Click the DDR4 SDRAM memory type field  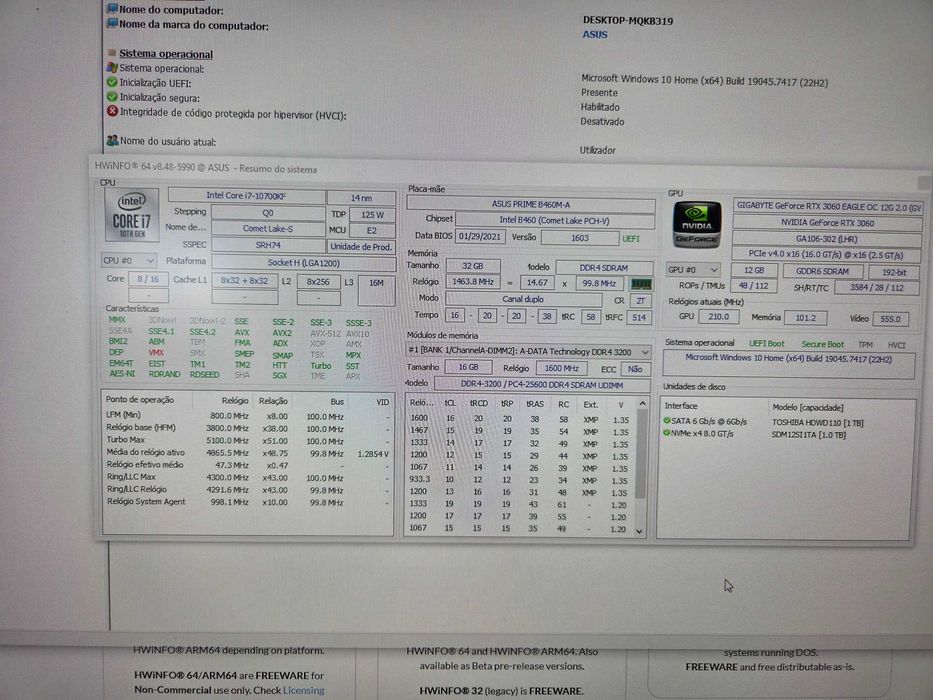pos(603,268)
